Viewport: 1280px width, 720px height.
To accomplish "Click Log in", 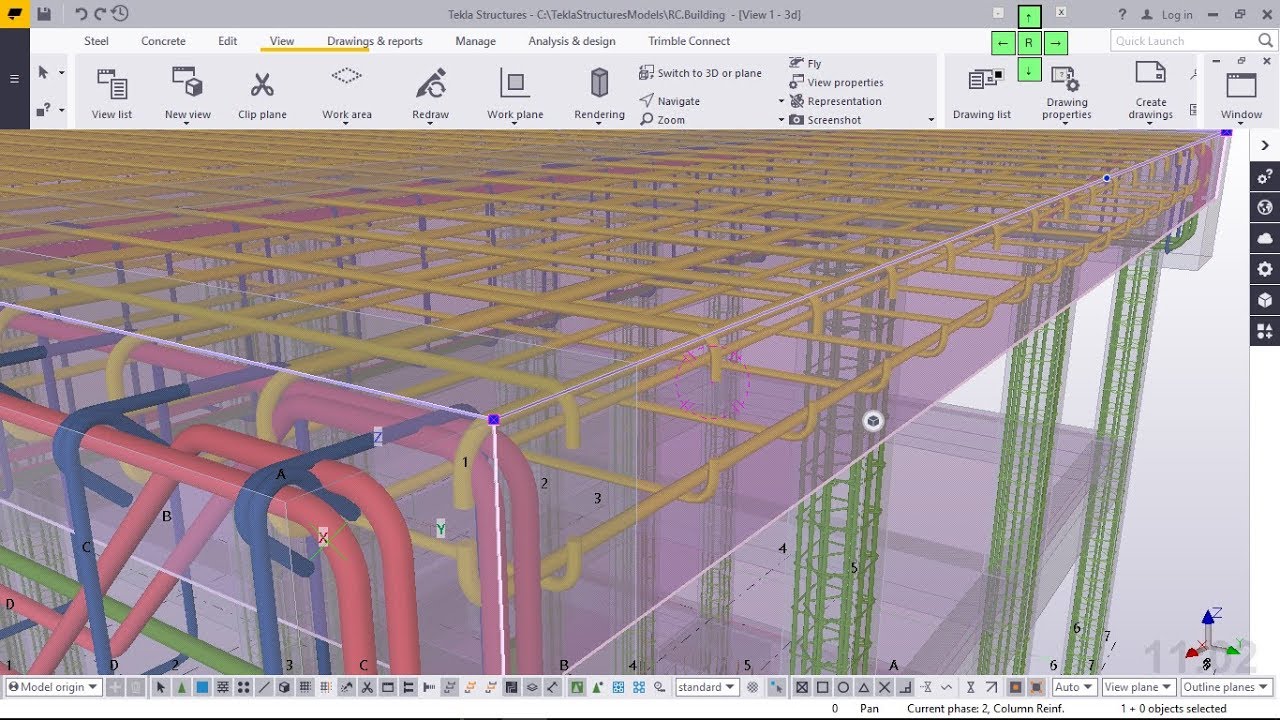I will (x=1168, y=14).
